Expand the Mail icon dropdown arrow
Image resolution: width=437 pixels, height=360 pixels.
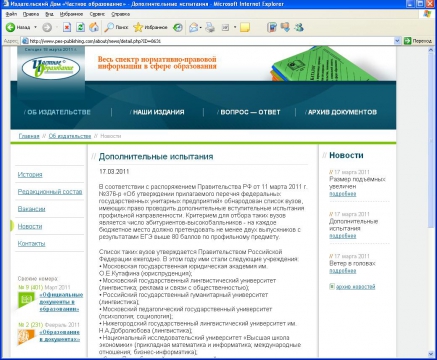pyautogui.click(x=201, y=27)
